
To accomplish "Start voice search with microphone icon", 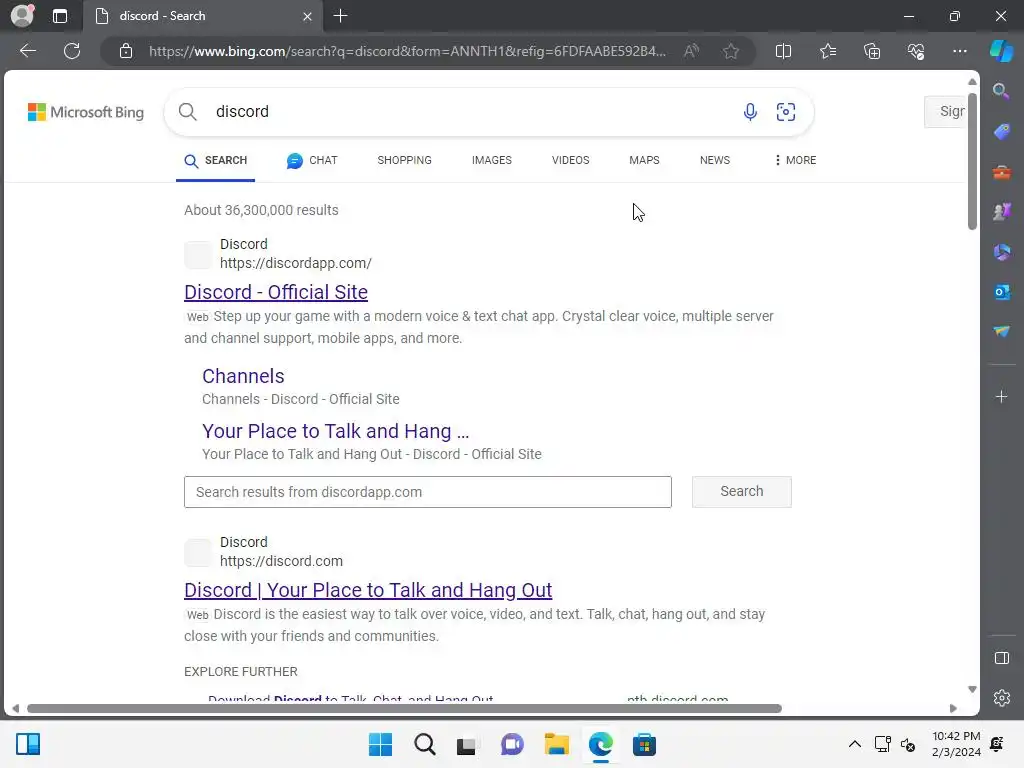I will [750, 112].
